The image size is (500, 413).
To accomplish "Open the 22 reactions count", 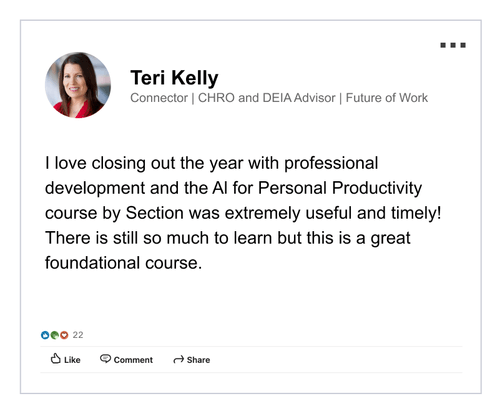I will point(78,335).
